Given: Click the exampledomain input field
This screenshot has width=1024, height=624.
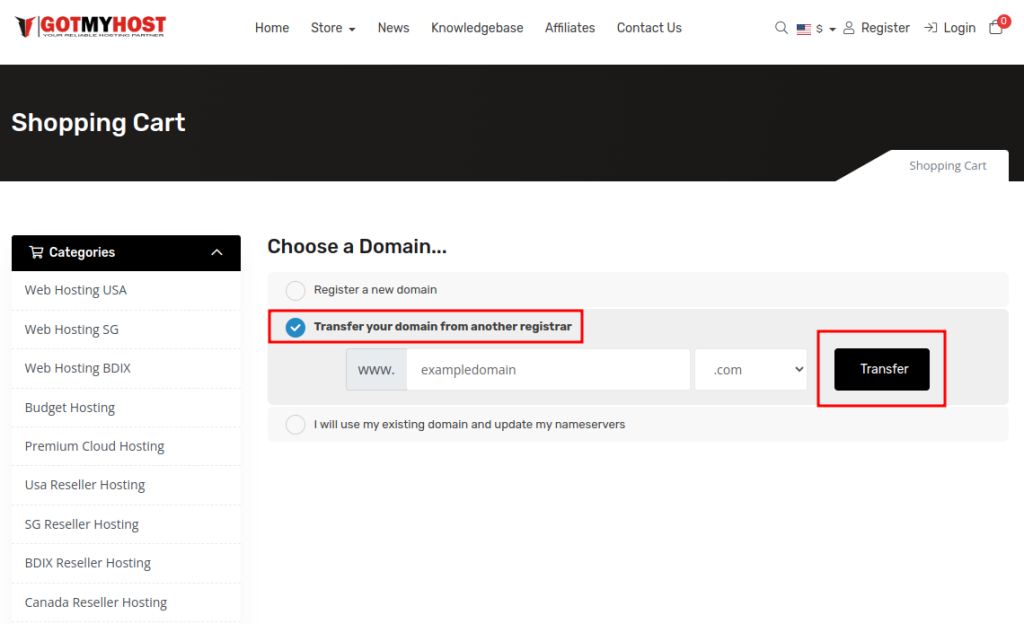Looking at the screenshot, I should pyautogui.click(x=548, y=370).
